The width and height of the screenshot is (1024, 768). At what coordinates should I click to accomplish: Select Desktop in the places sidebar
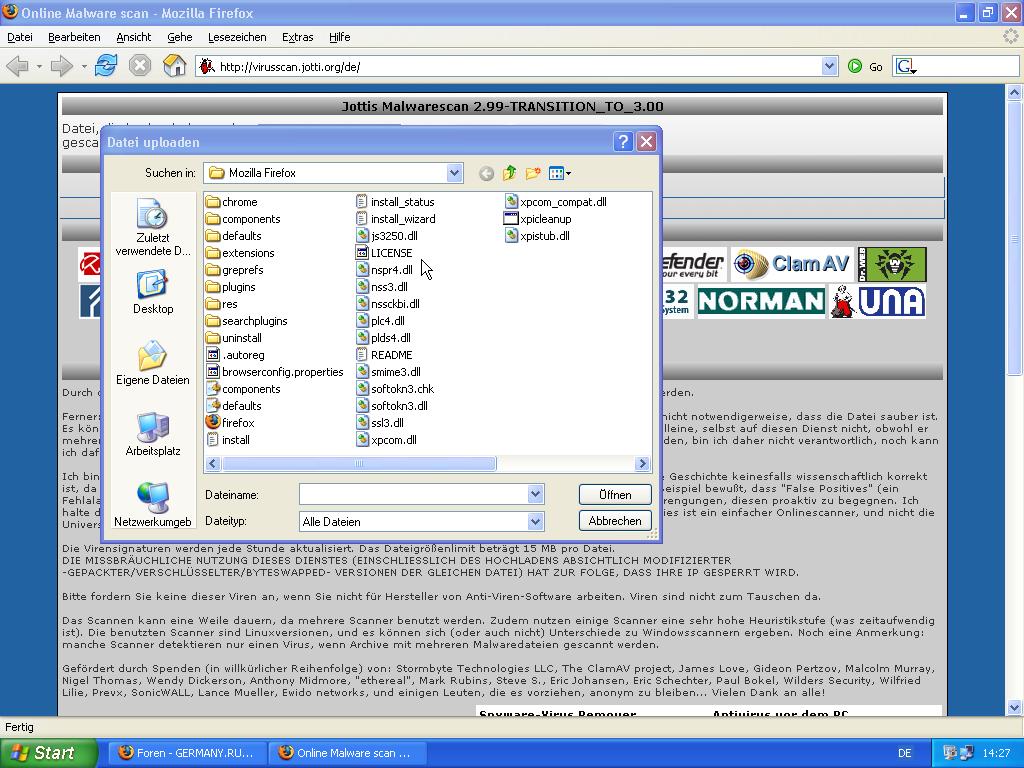152,292
